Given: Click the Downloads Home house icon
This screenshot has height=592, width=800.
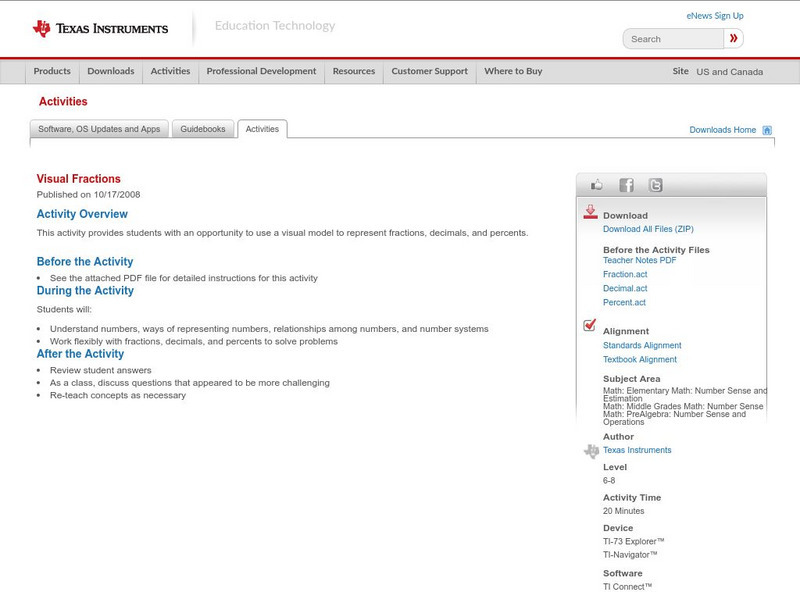Looking at the screenshot, I should [767, 130].
